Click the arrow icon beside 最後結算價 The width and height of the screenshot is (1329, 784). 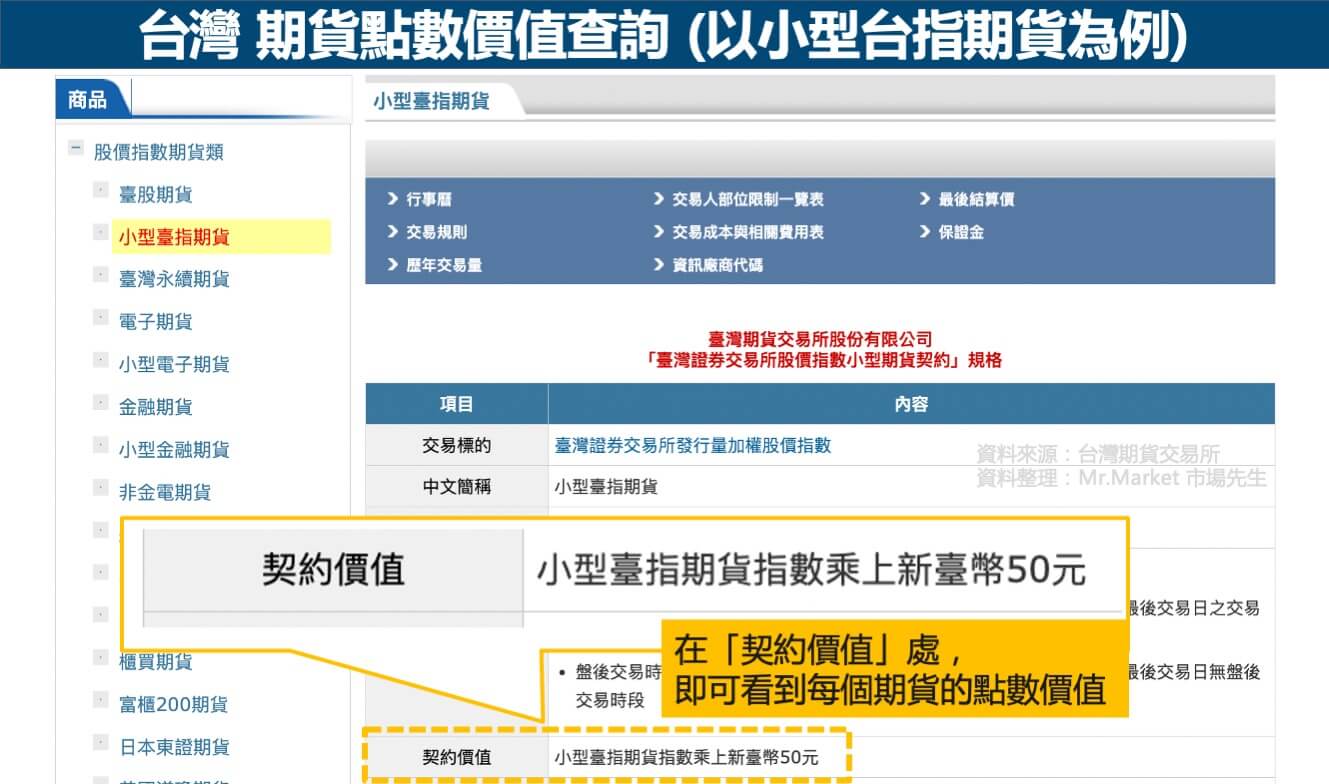coord(925,200)
